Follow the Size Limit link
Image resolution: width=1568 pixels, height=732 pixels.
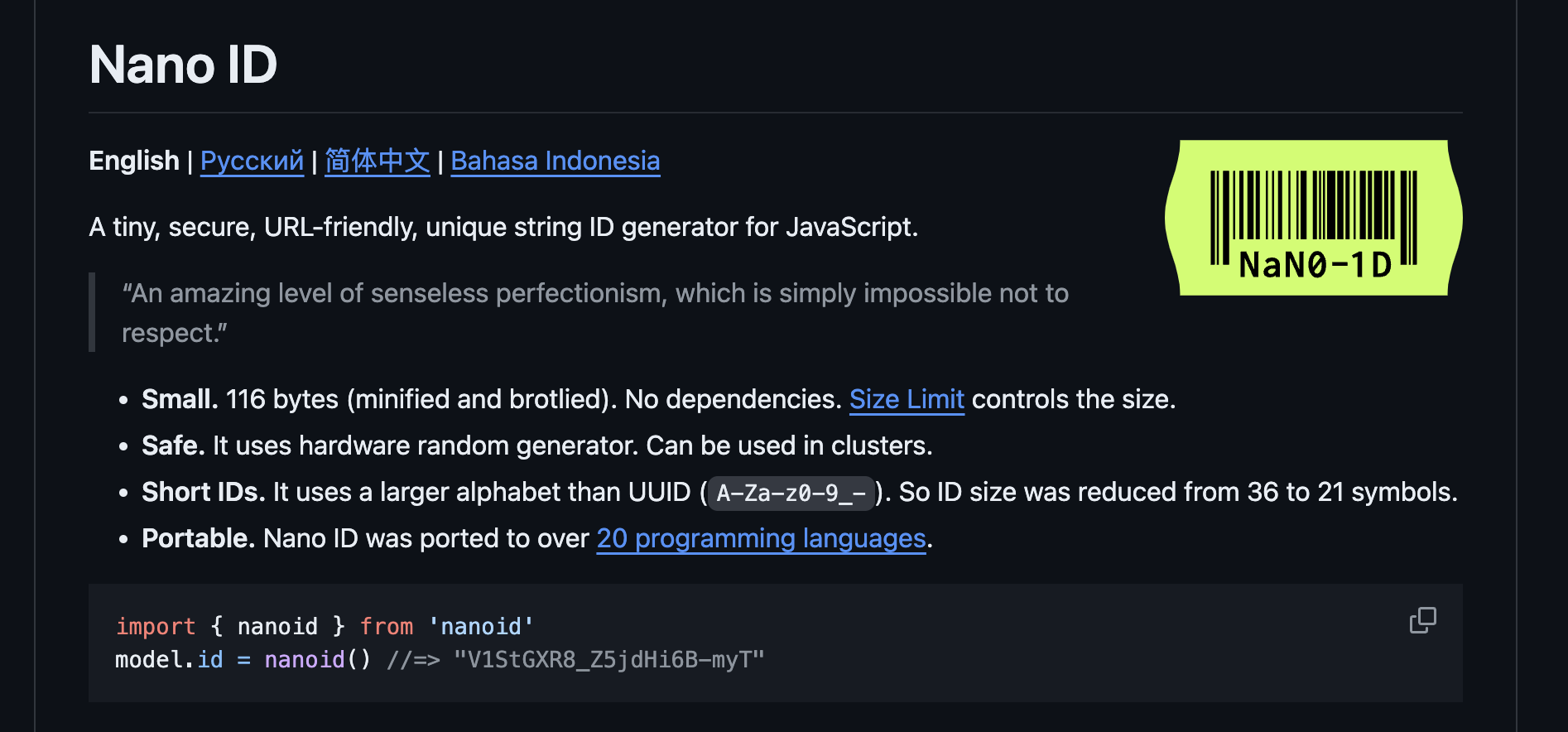907,399
